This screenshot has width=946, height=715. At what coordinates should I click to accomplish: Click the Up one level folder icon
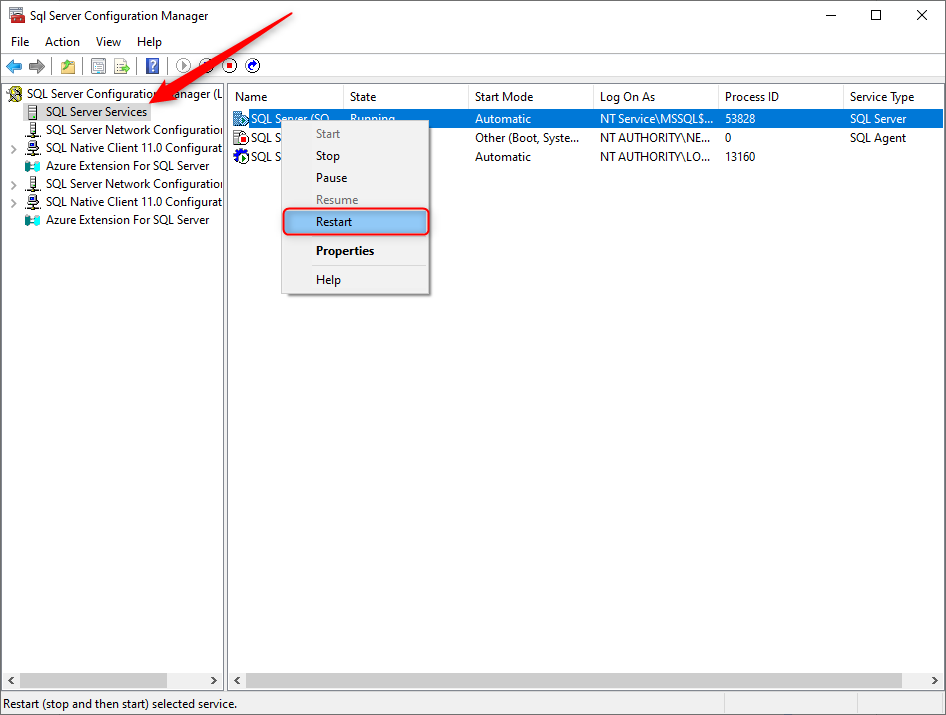[x=67, y=66]
